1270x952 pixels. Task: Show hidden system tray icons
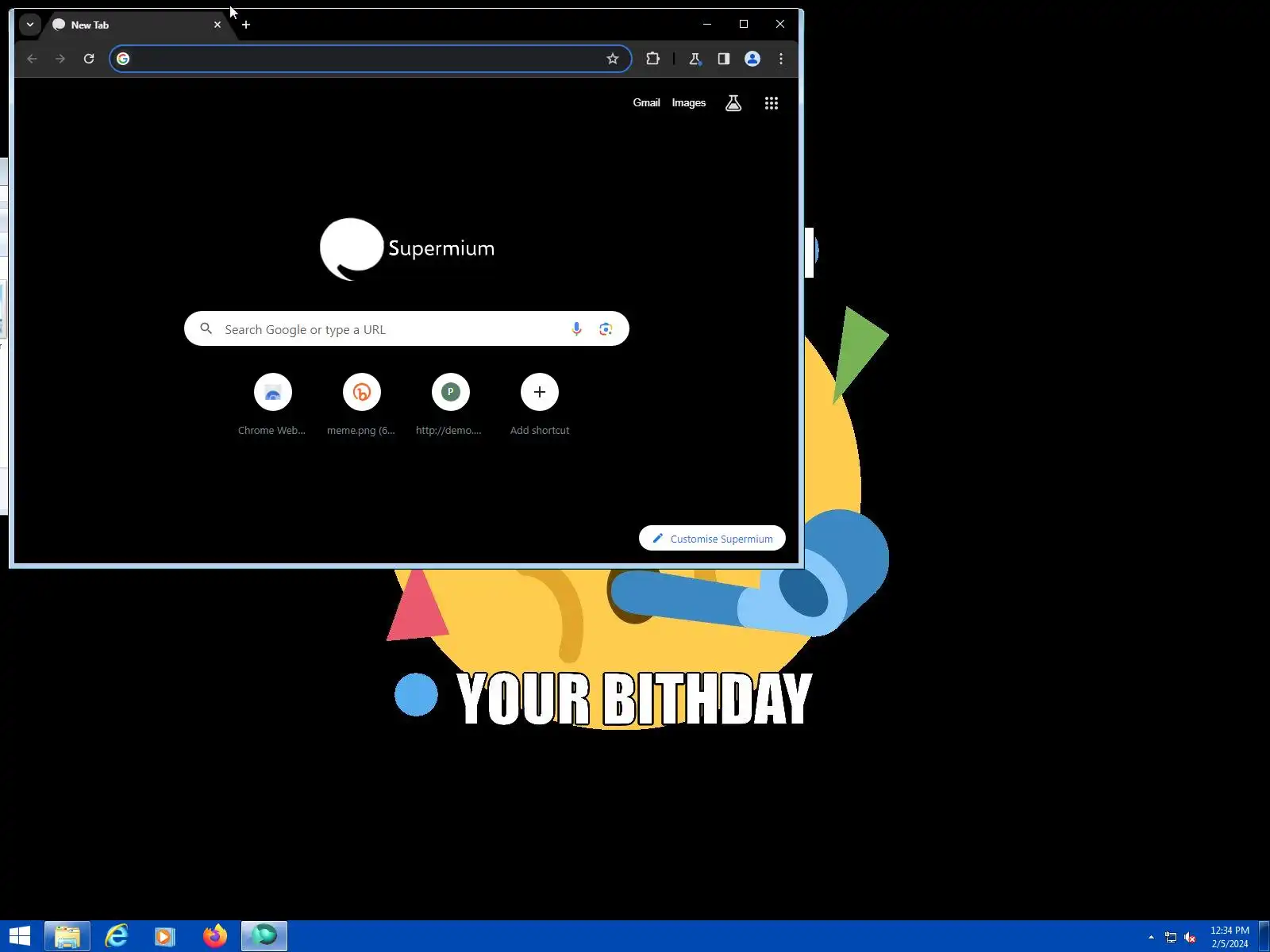(x=1151, y=937)
